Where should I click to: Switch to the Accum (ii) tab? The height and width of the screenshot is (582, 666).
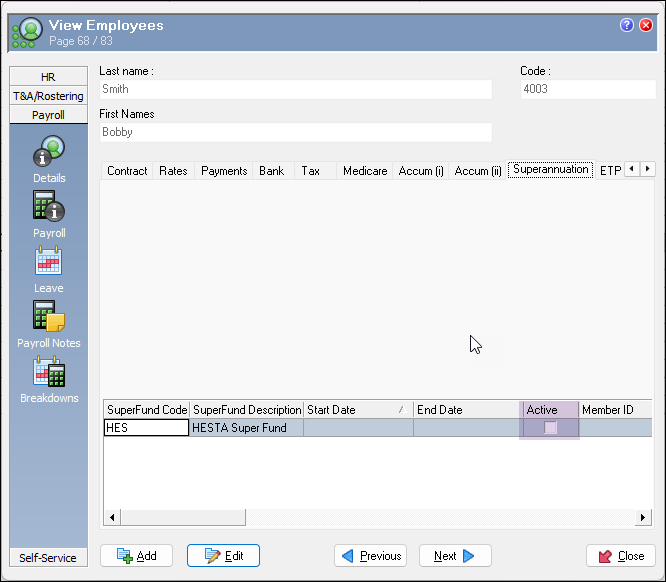click(478, 171)
